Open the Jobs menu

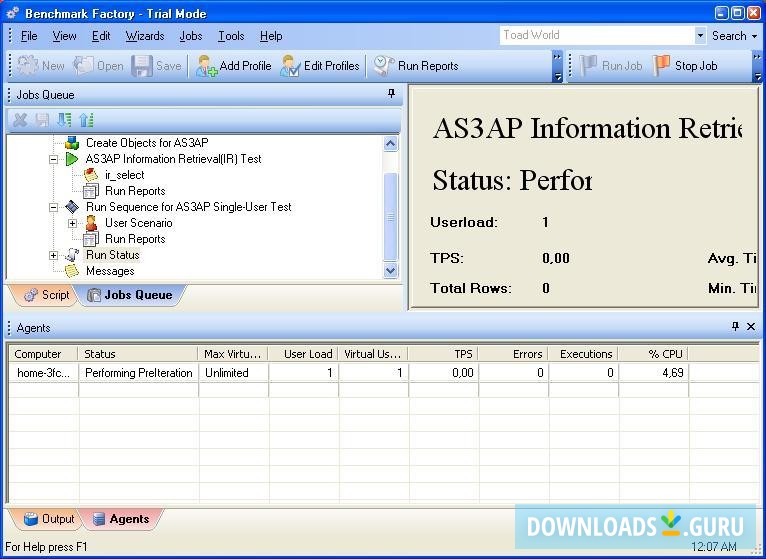pyautogui.click(x=191, y=36)
